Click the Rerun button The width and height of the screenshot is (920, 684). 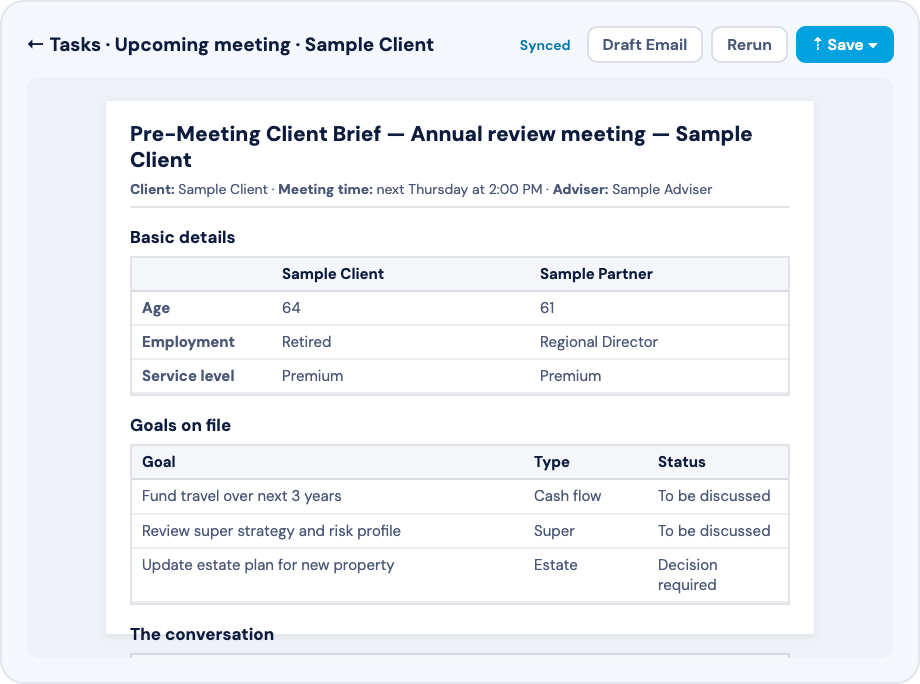[749, 45]
